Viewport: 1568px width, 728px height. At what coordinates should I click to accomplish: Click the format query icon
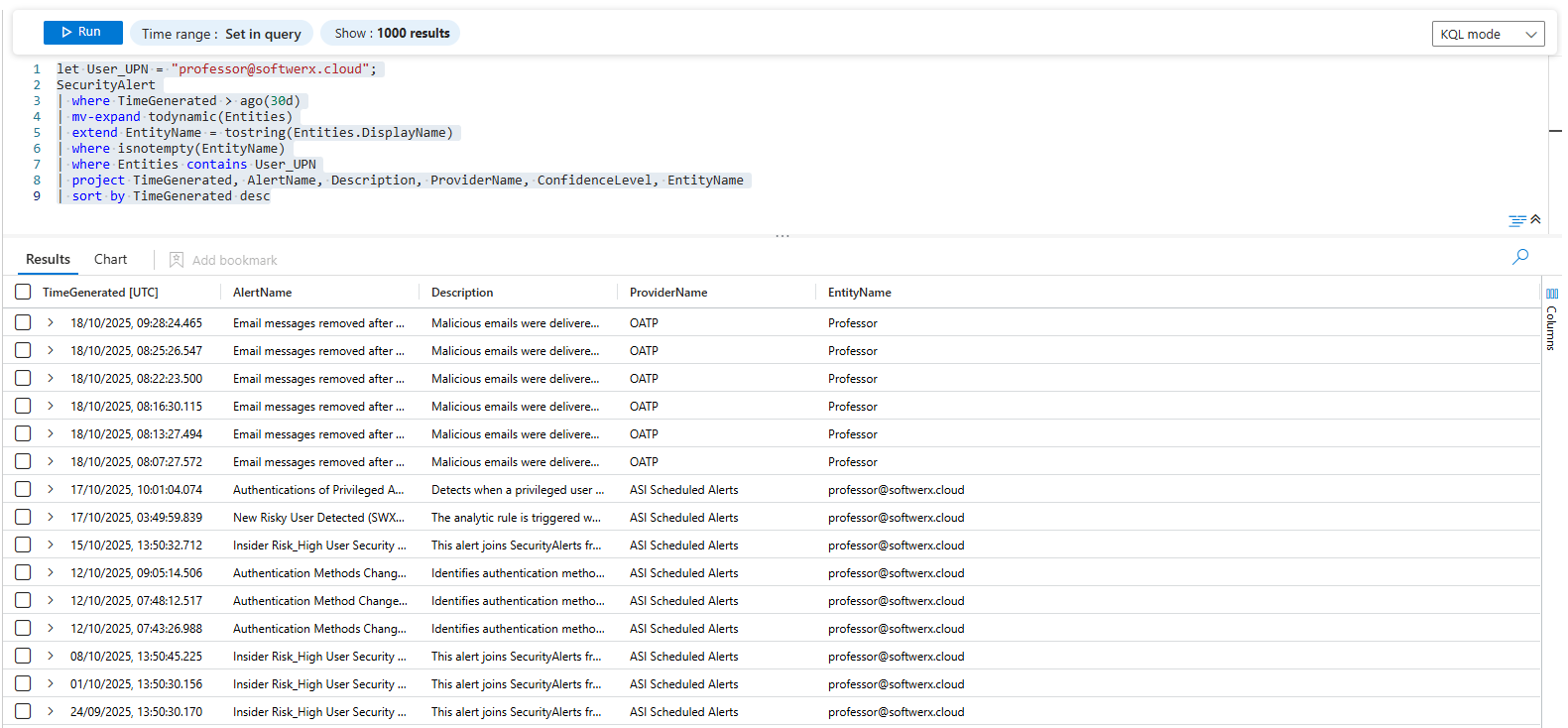click(x=1516, y=220)
